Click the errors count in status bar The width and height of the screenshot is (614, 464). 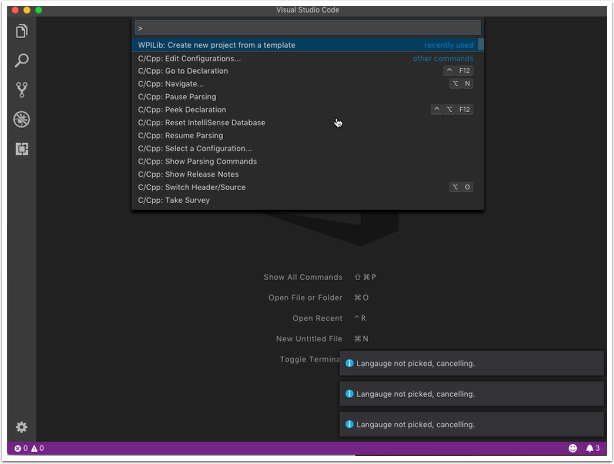click(x=21, y=448)
